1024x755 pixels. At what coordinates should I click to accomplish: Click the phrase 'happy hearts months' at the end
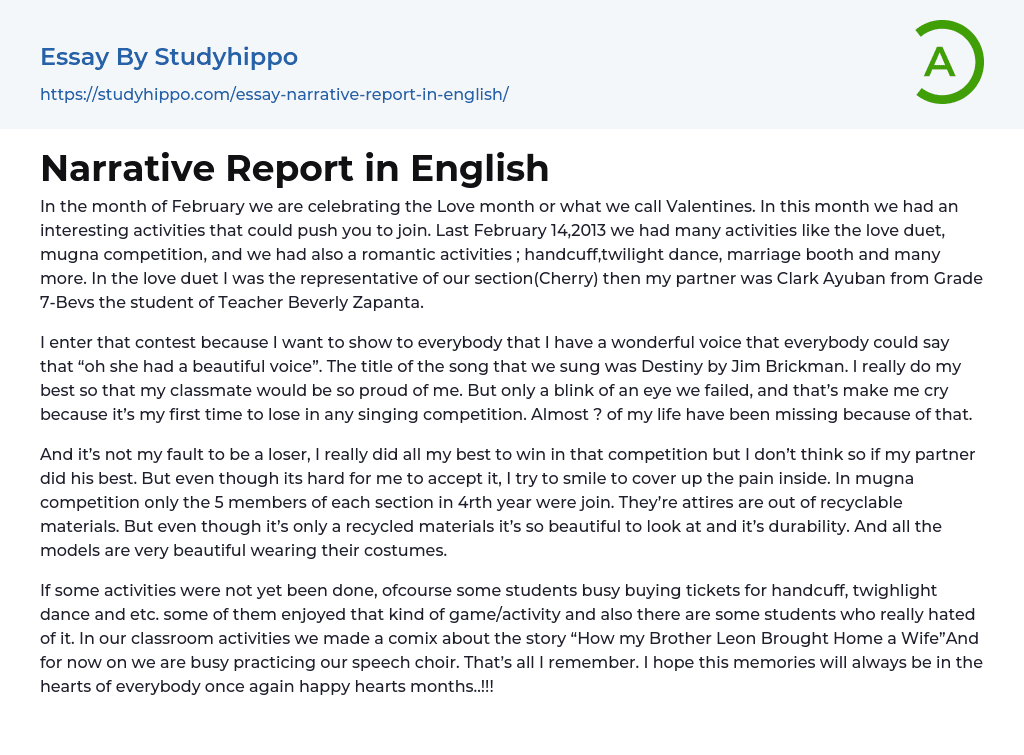pyautogui.click(x=400, y=686)
